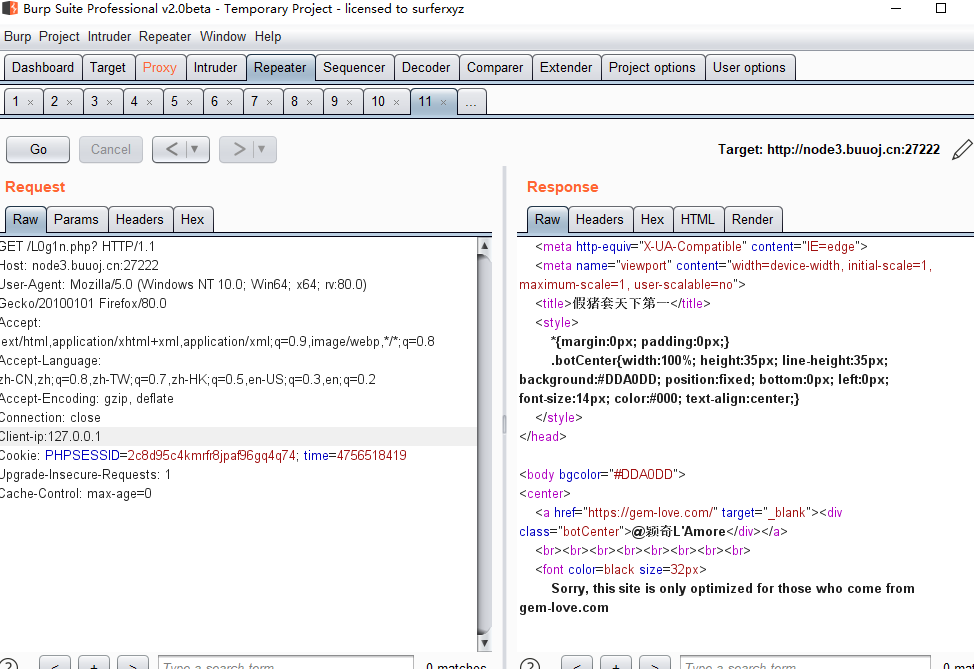
Task: Switch to the Intruder tab
Action: (x=215, y=68)
